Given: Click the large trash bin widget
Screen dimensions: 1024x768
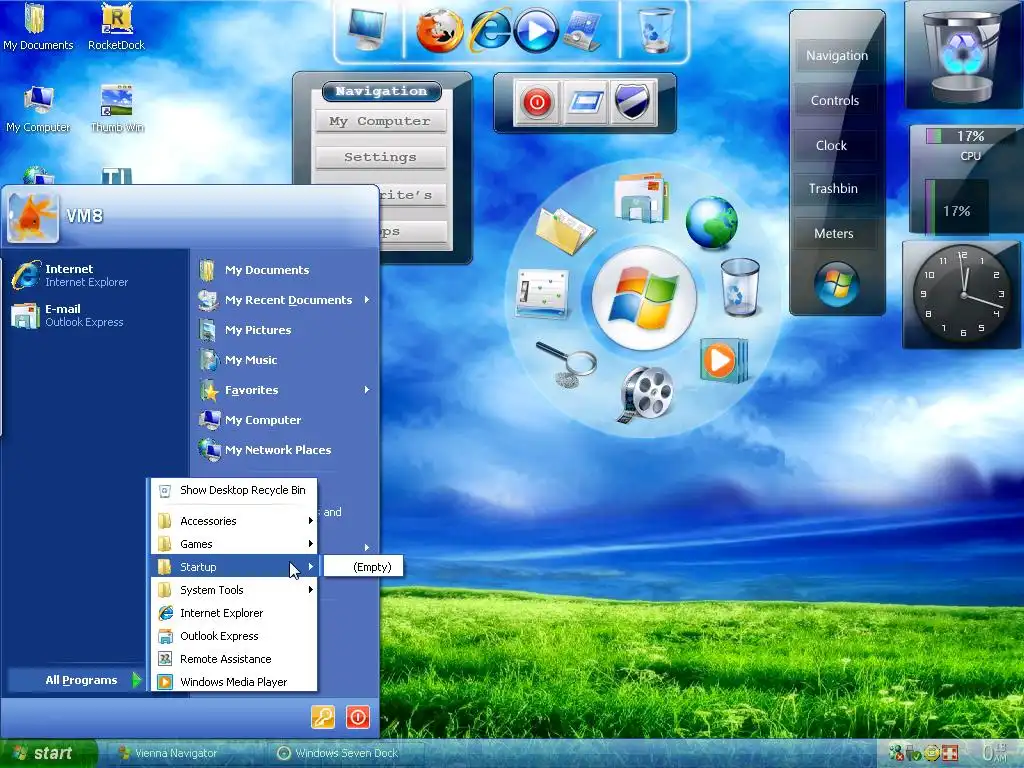Looking at the screenshot, I should [961, 54].
